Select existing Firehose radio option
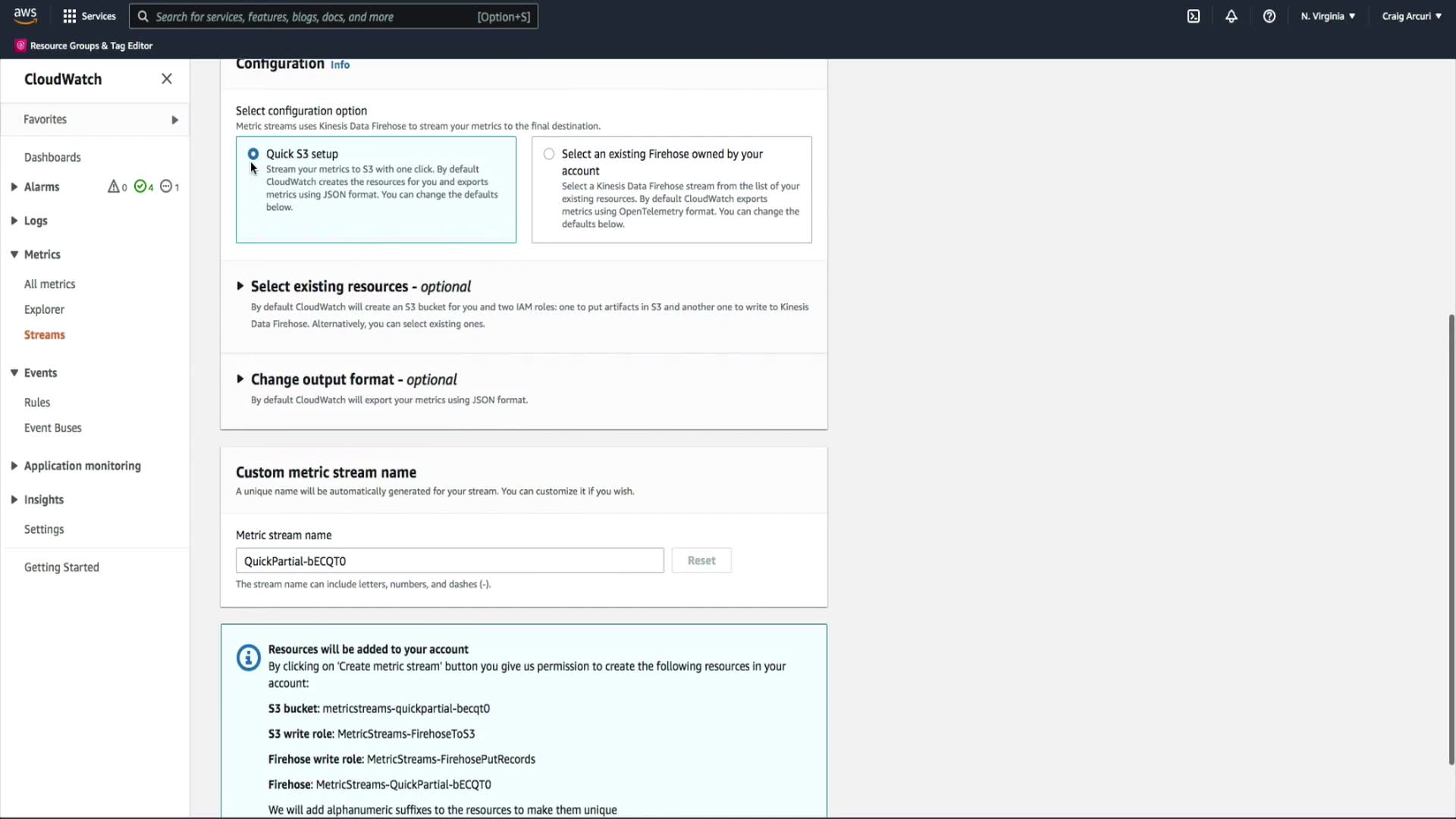Image resolution: width=1456 pixels, height=819 pixels. [x=549, y=154]
